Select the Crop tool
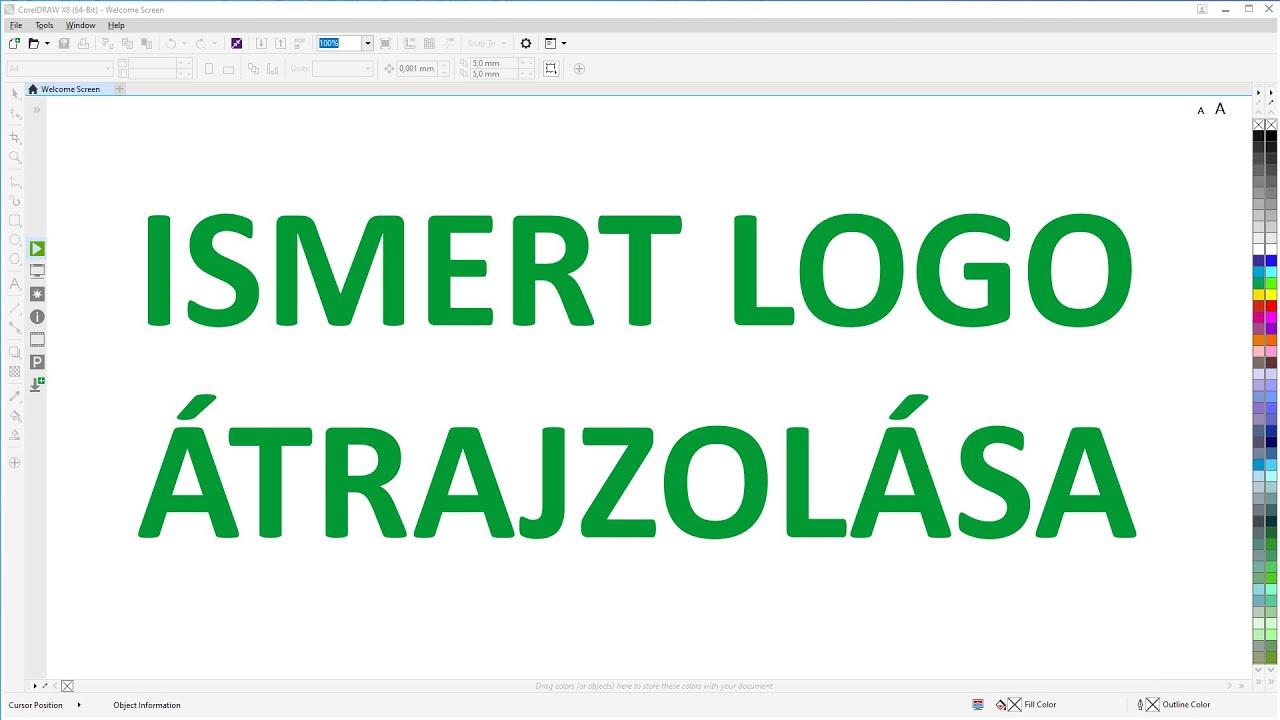This screenshot has width=1280, height=720. 15,137
